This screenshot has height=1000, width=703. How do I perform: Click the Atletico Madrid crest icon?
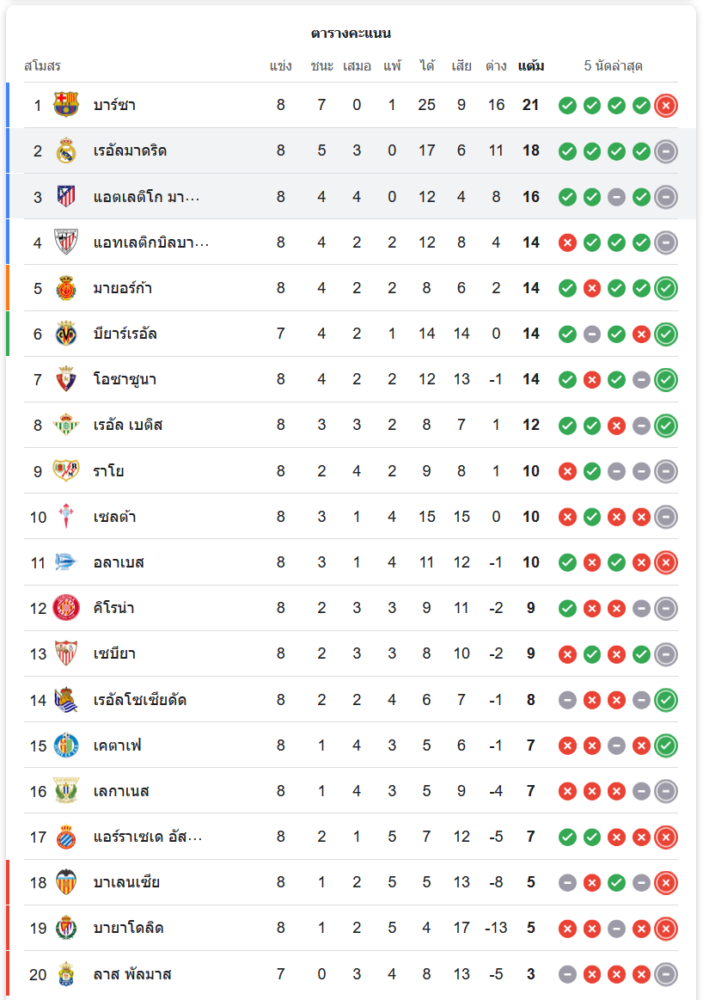pos(66,197)
